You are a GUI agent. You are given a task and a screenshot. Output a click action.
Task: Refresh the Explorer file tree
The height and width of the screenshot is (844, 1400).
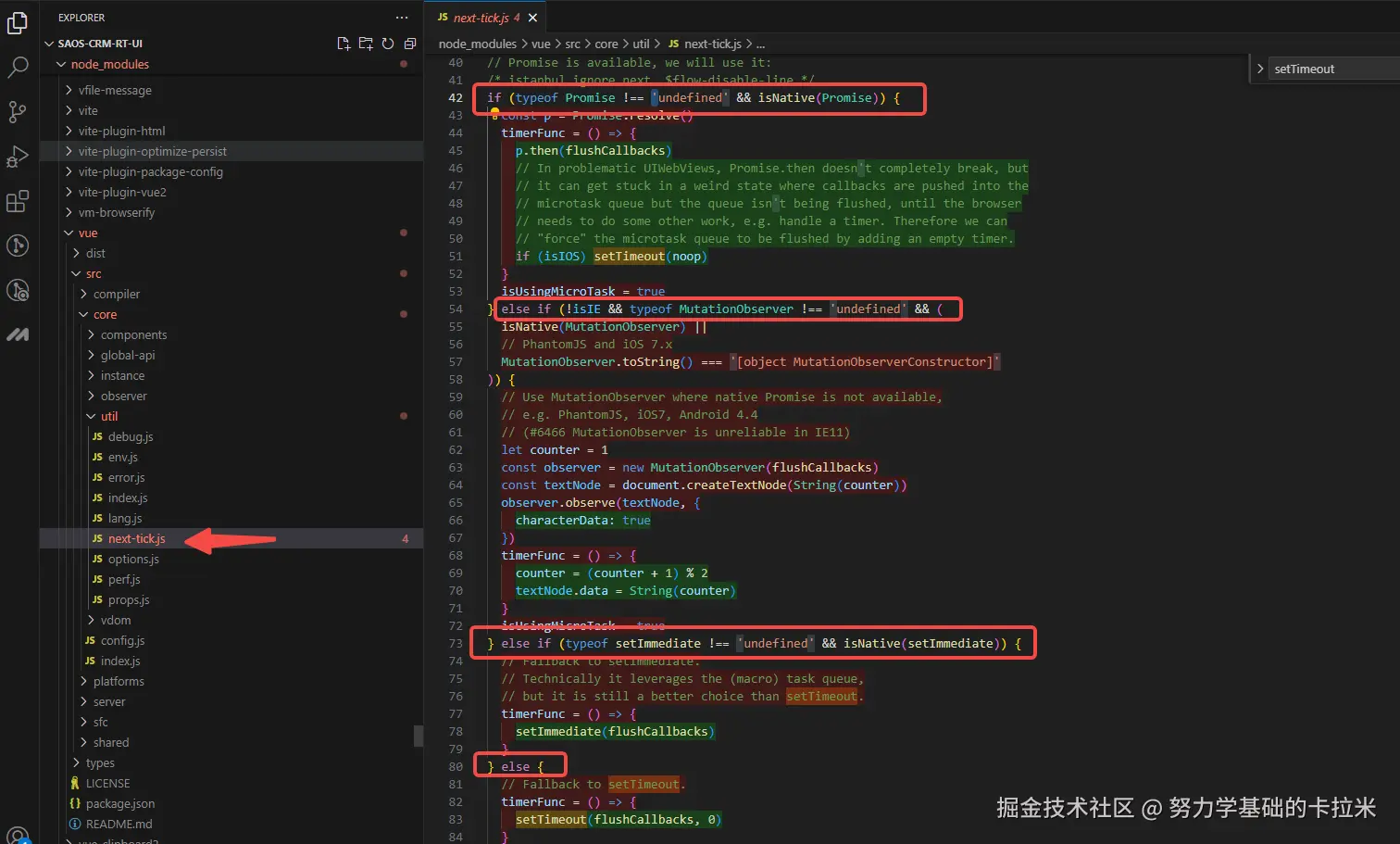(388, 44)
